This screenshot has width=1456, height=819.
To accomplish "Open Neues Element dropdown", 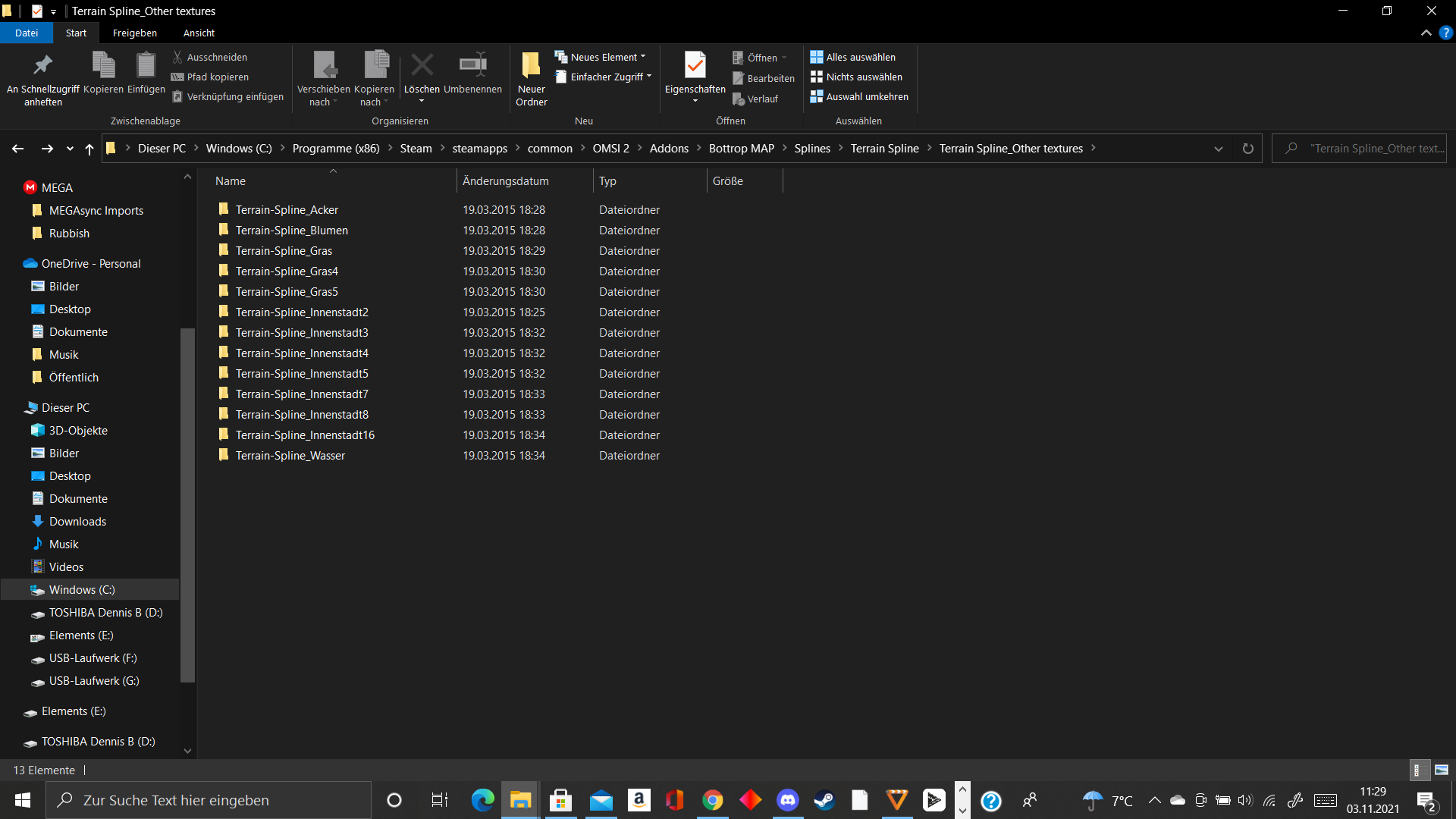I will coord(601,58).
